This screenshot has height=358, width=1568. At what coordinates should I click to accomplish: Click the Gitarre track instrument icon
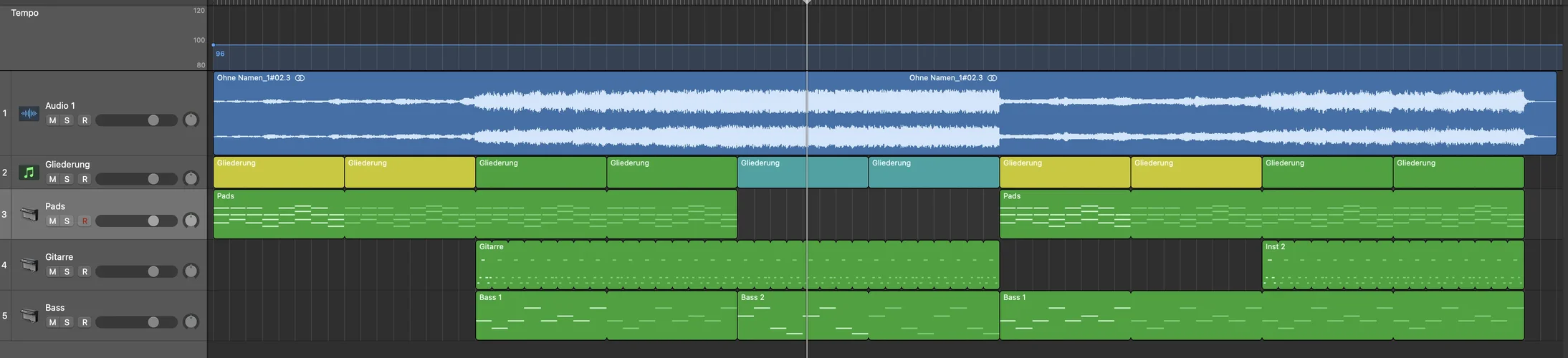pos(29,265)
